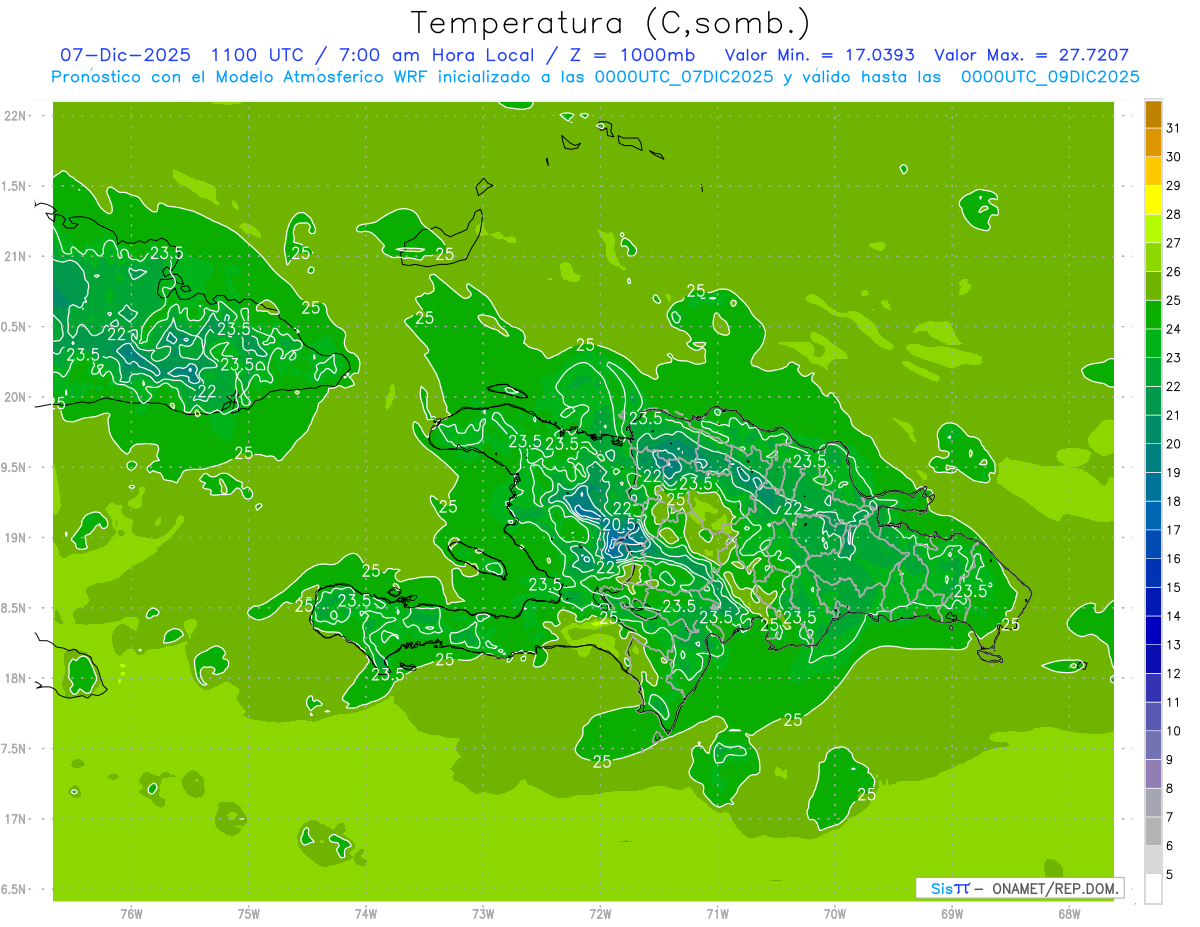Click longitude label '76W'
Image resolution: width=1200 pixels, height=927 pixels.
coord(131,914)
